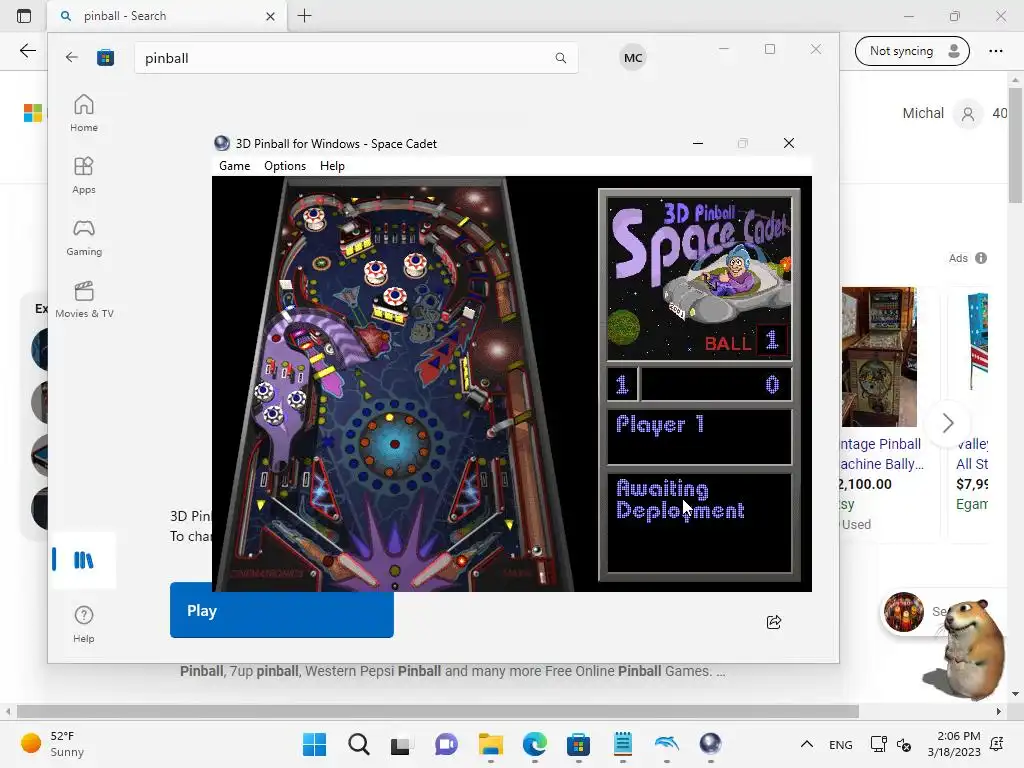This screenshot has width=1024, height=768.
Task: Open the Help menu in 3D Pinball
Action: tap(332, 166)
